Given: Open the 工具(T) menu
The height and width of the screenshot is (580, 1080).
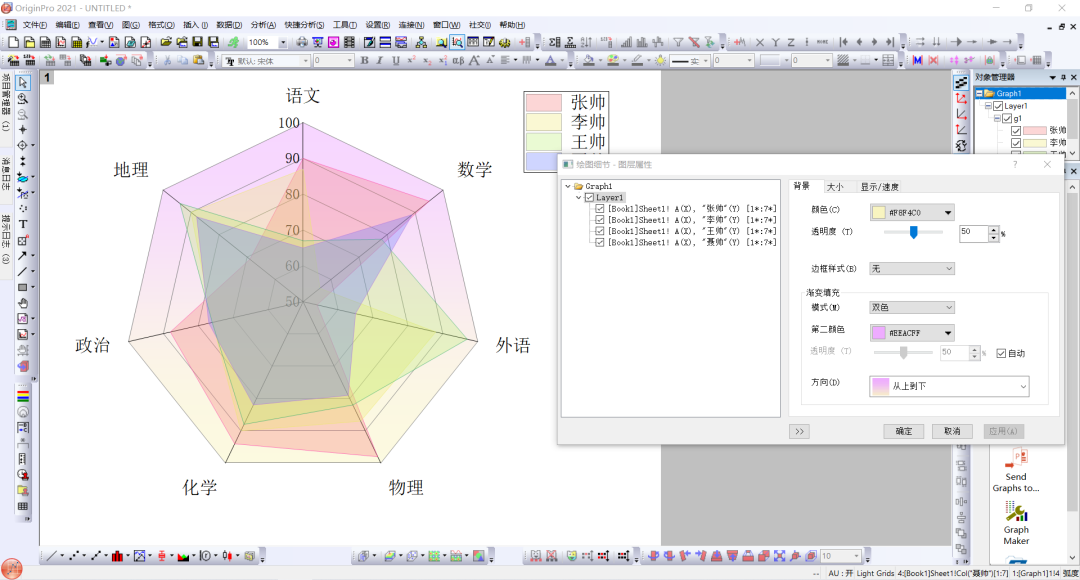Looking at the screenshot, I should coord(345,25).
